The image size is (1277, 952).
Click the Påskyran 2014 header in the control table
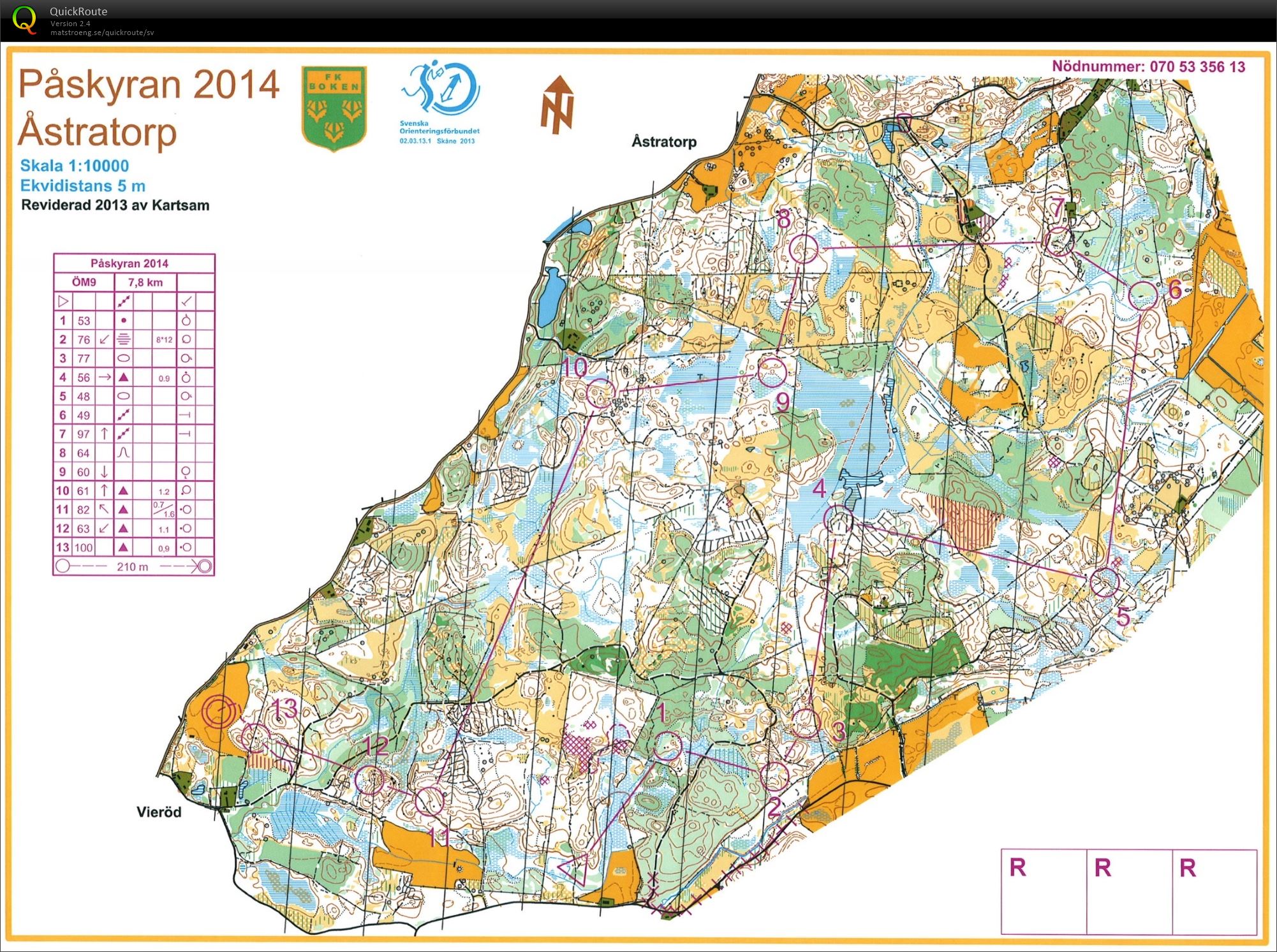pos(129,263)
